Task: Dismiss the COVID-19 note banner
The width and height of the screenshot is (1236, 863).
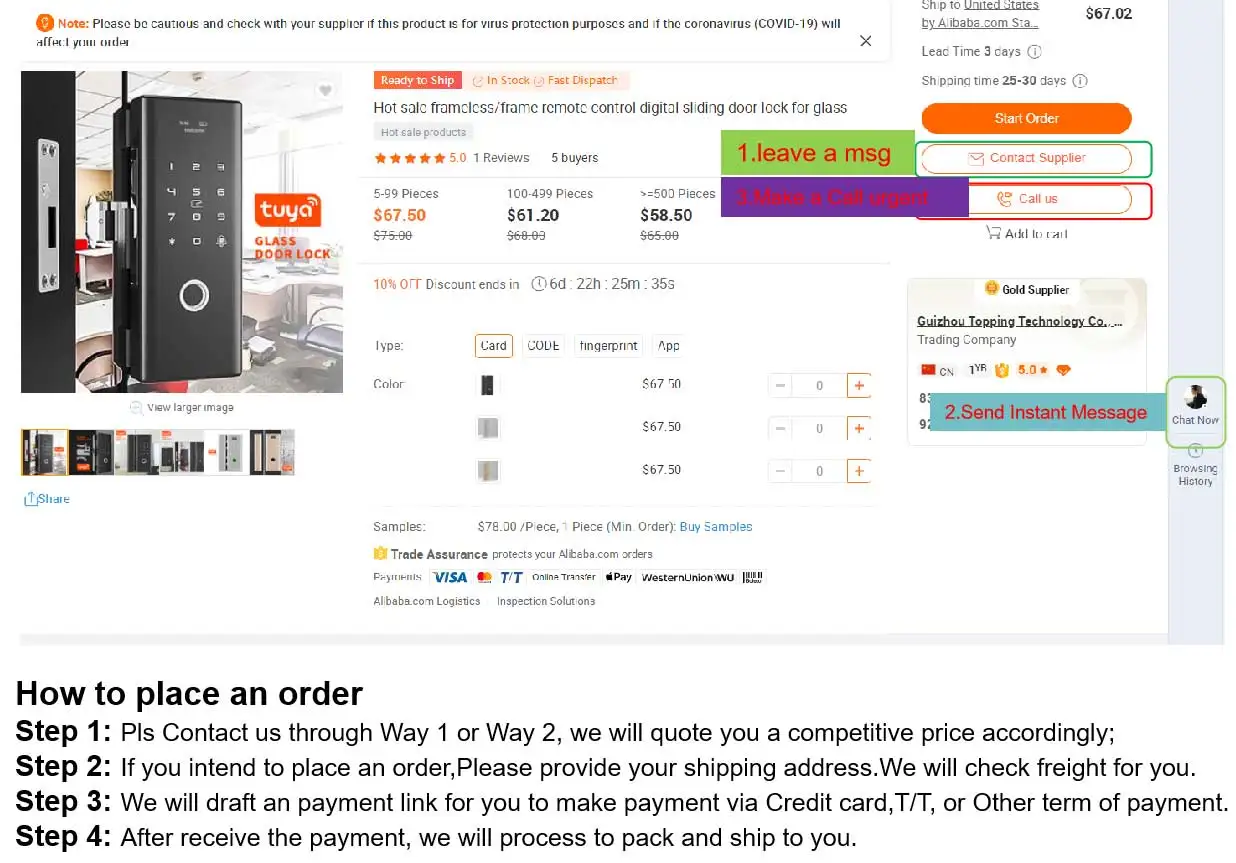Action: (x=866, y=41)
